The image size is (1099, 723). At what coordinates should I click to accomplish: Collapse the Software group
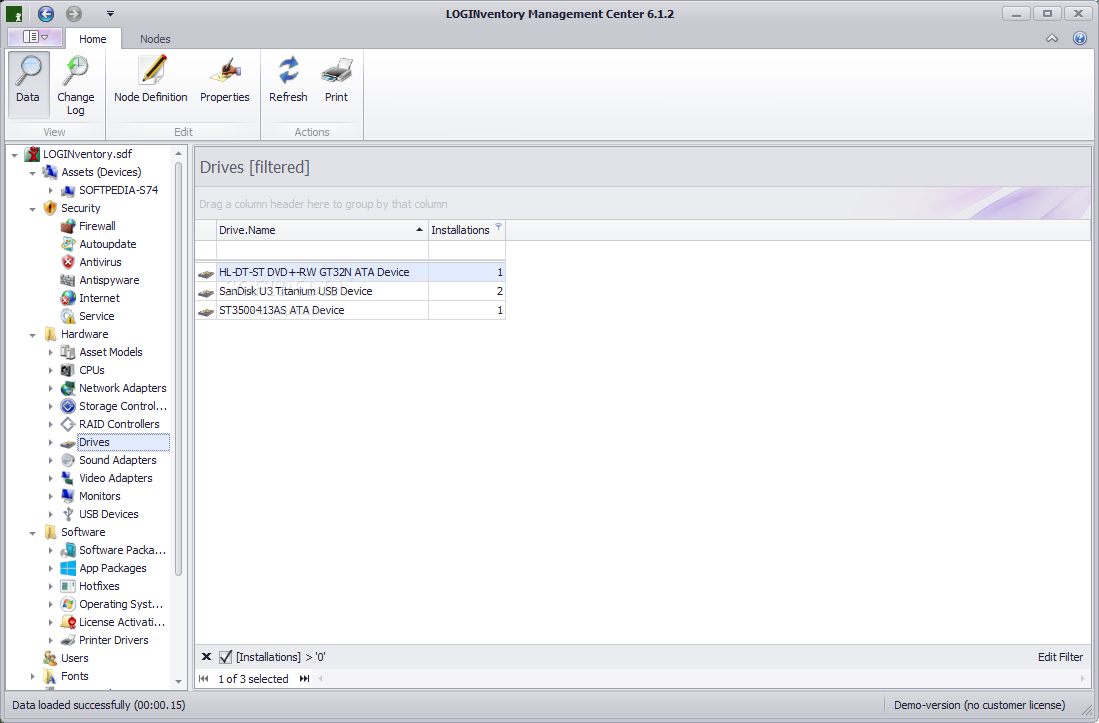pyautogui.click(x=32, y=533)
